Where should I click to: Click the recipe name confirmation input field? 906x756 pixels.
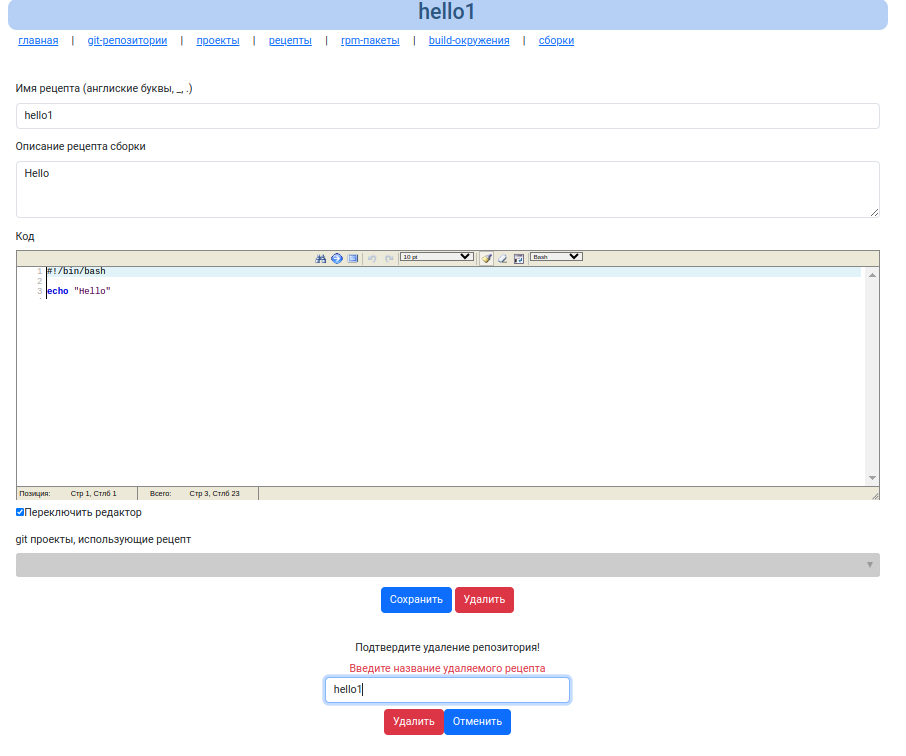coord(447,690)
